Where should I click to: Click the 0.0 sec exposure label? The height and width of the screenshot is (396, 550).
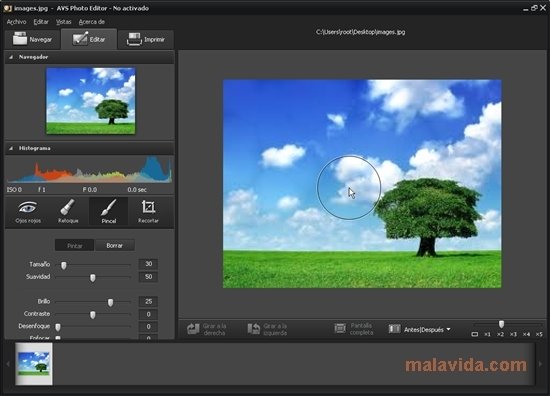pos(137,189)
